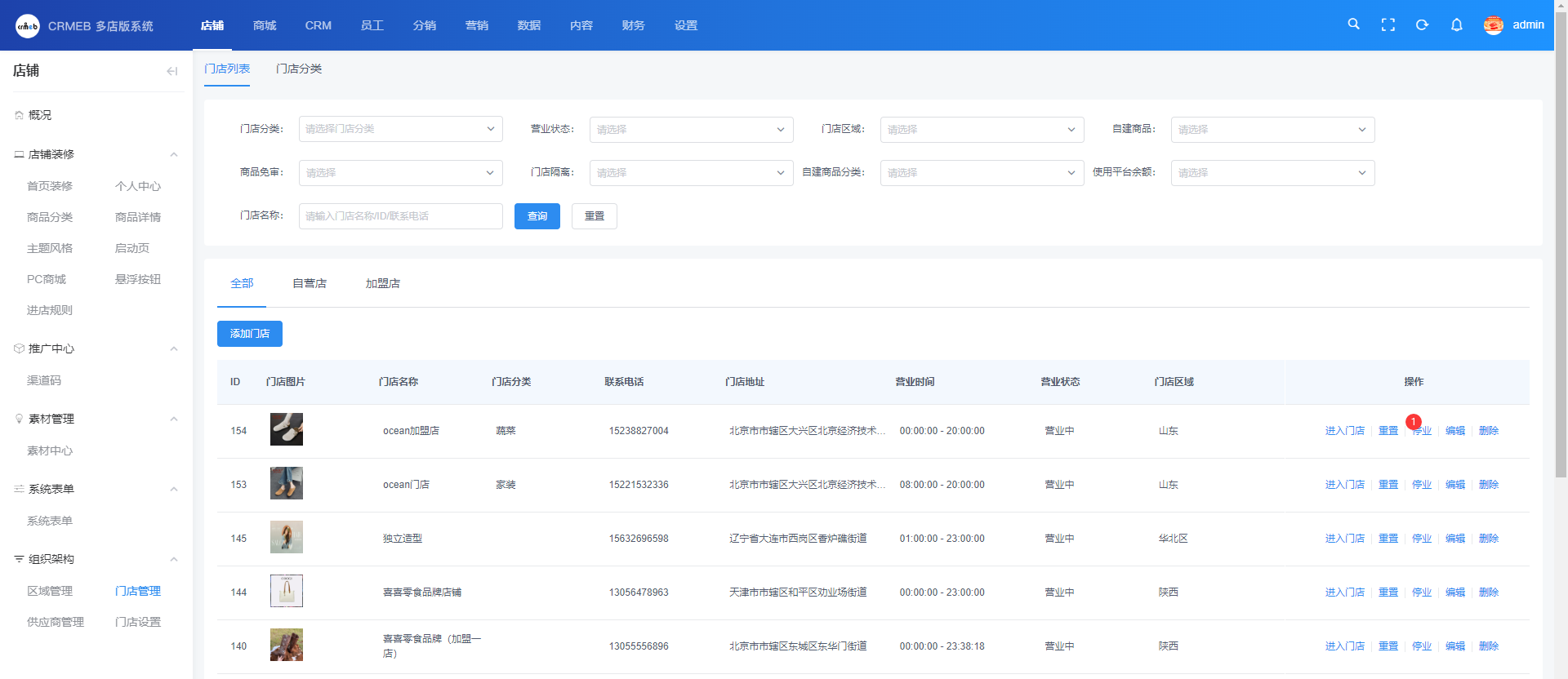This screenshot has height=679, width=1568.
Task: Switch to 店铺 top menu
Action: click(212, 25)
